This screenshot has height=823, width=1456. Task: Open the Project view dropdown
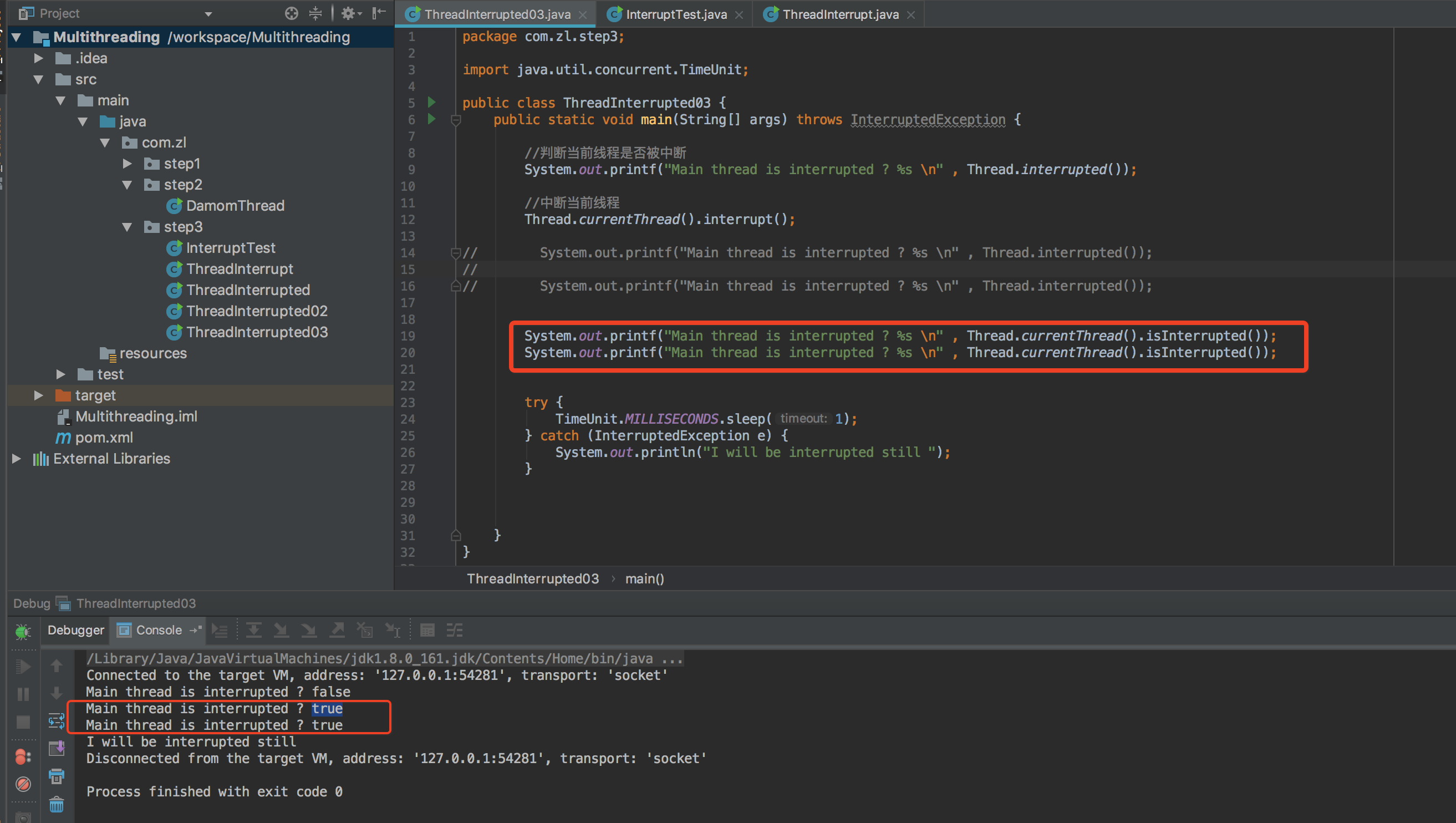[x=208, y=13]
